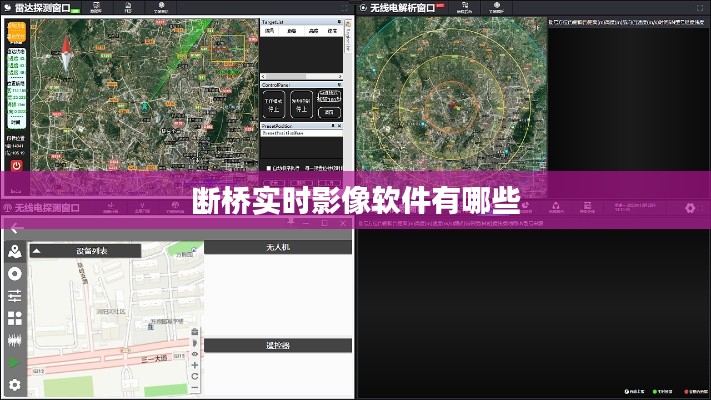Select the 遥控器 section header

[x=278, y=346]
